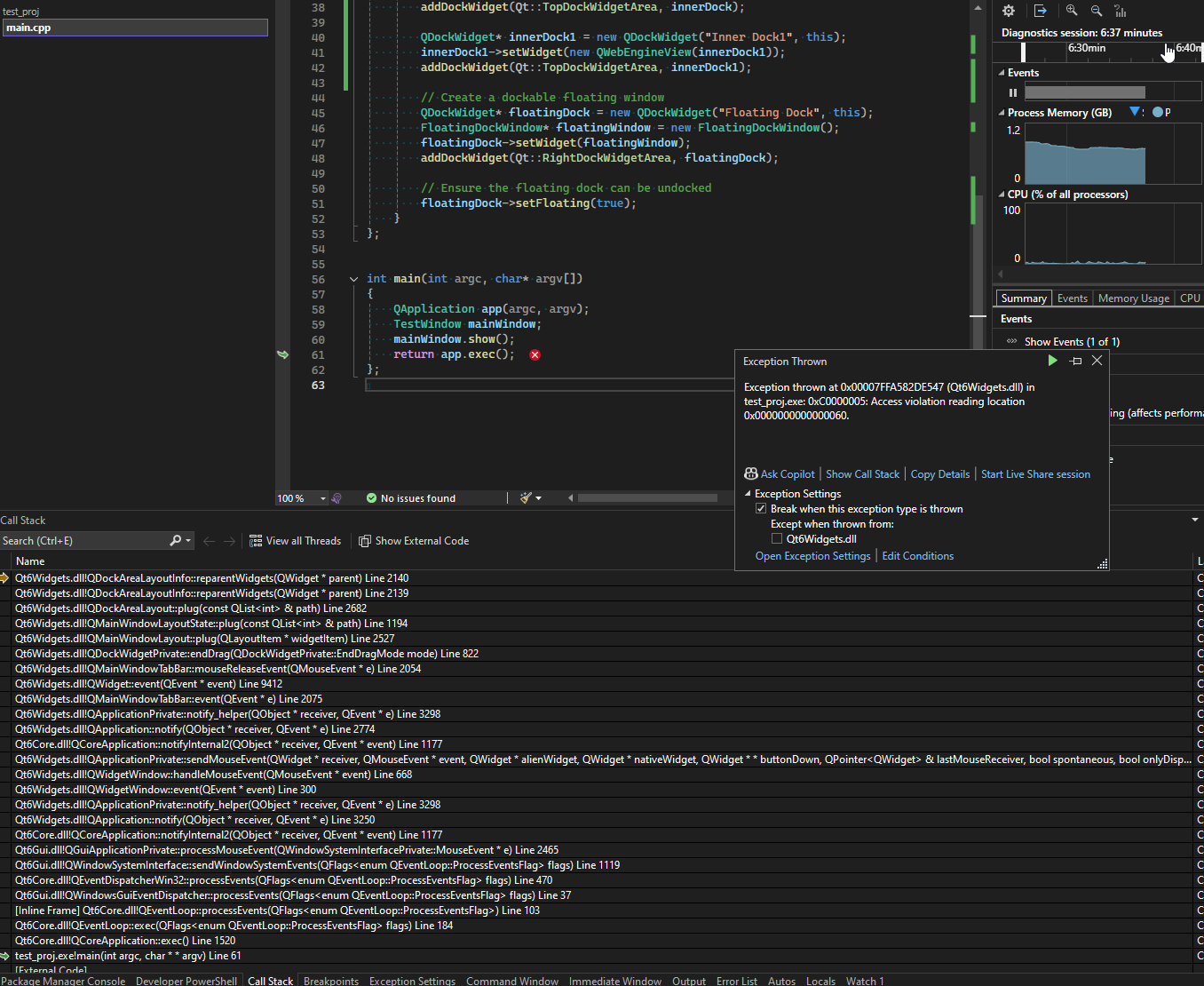1204x986 pixels.
Task: Click the pause icon in Events track
Action: (1013, 92)
